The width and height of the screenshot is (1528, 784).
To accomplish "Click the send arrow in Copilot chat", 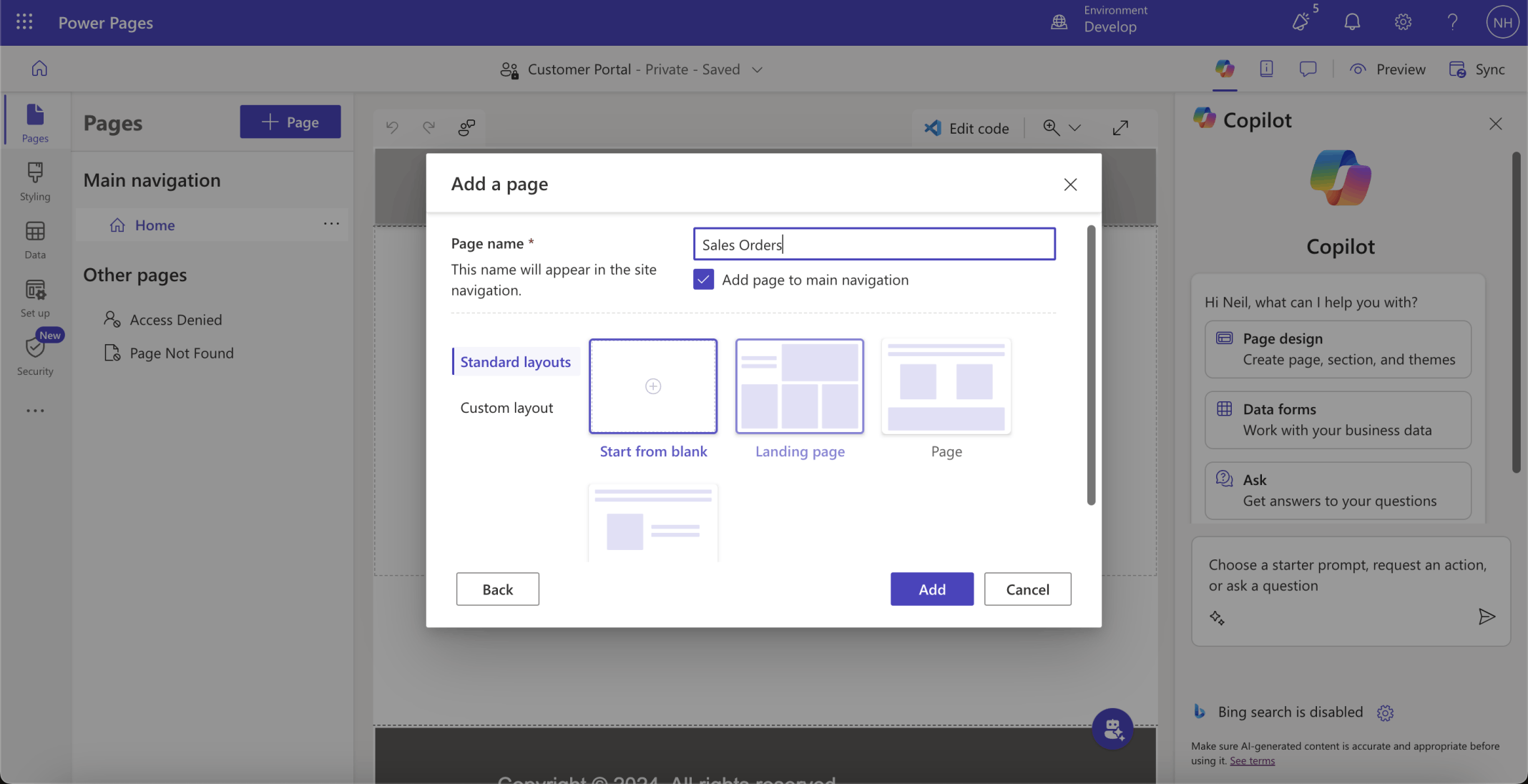I will (x=1487, y=617).
